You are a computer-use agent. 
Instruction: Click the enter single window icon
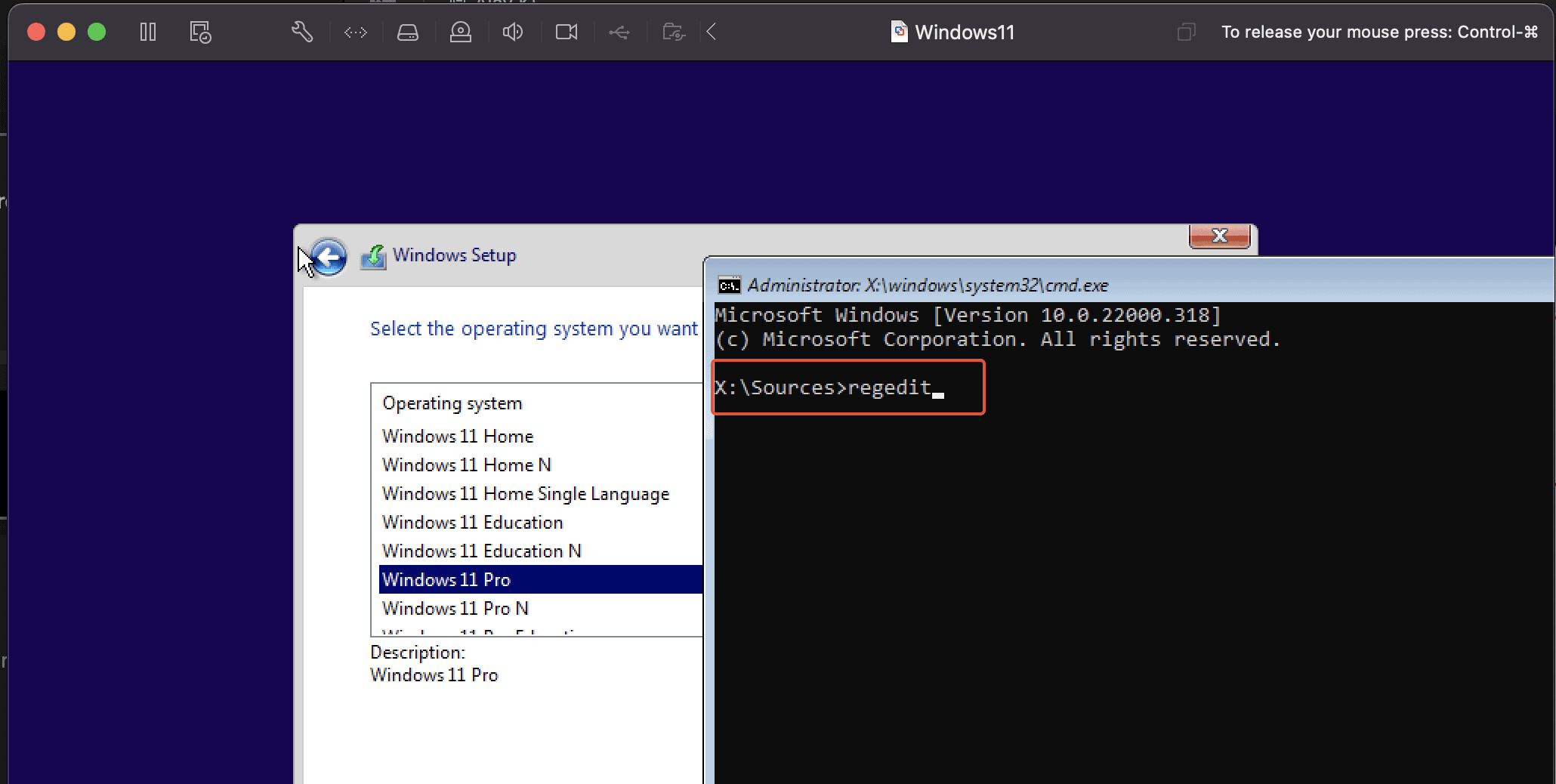[1186, 32]
